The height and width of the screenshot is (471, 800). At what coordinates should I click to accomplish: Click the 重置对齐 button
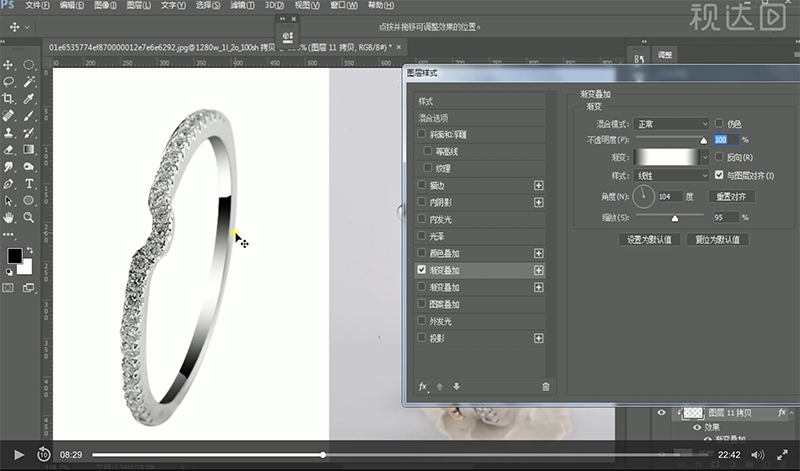(x=732, y=196)
